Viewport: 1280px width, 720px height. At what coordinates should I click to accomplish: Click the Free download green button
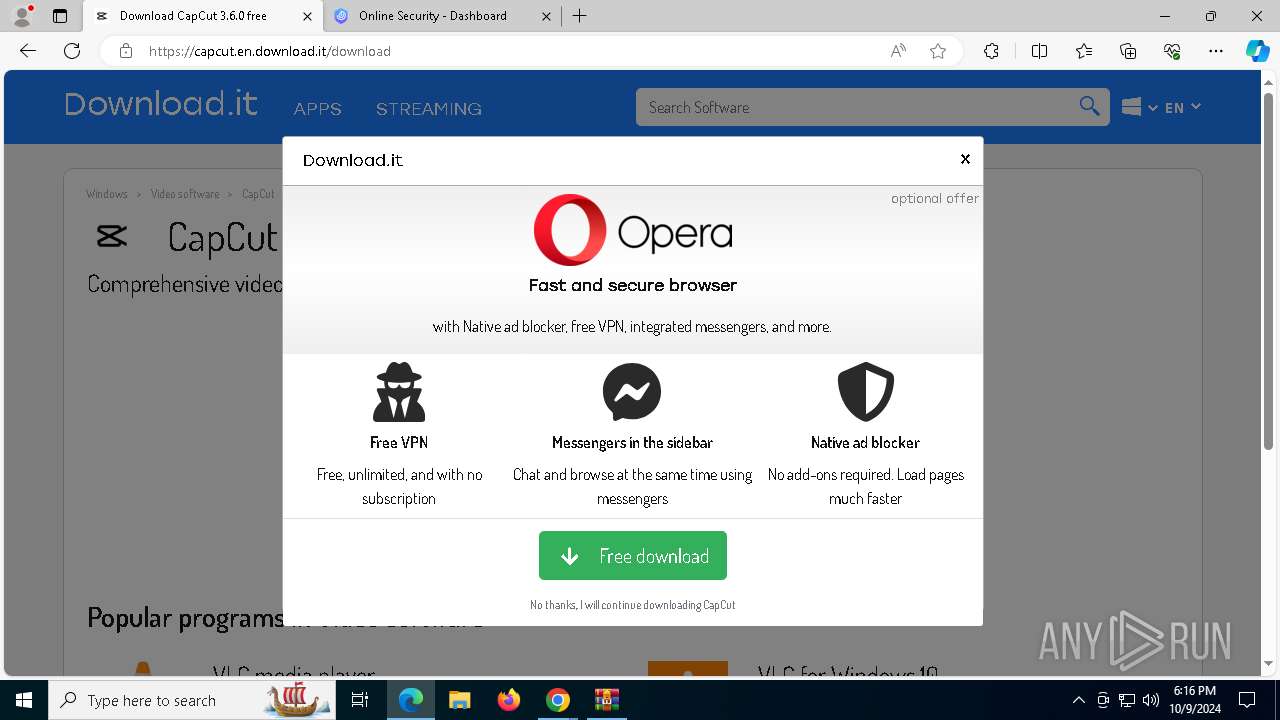click(633, 555)
